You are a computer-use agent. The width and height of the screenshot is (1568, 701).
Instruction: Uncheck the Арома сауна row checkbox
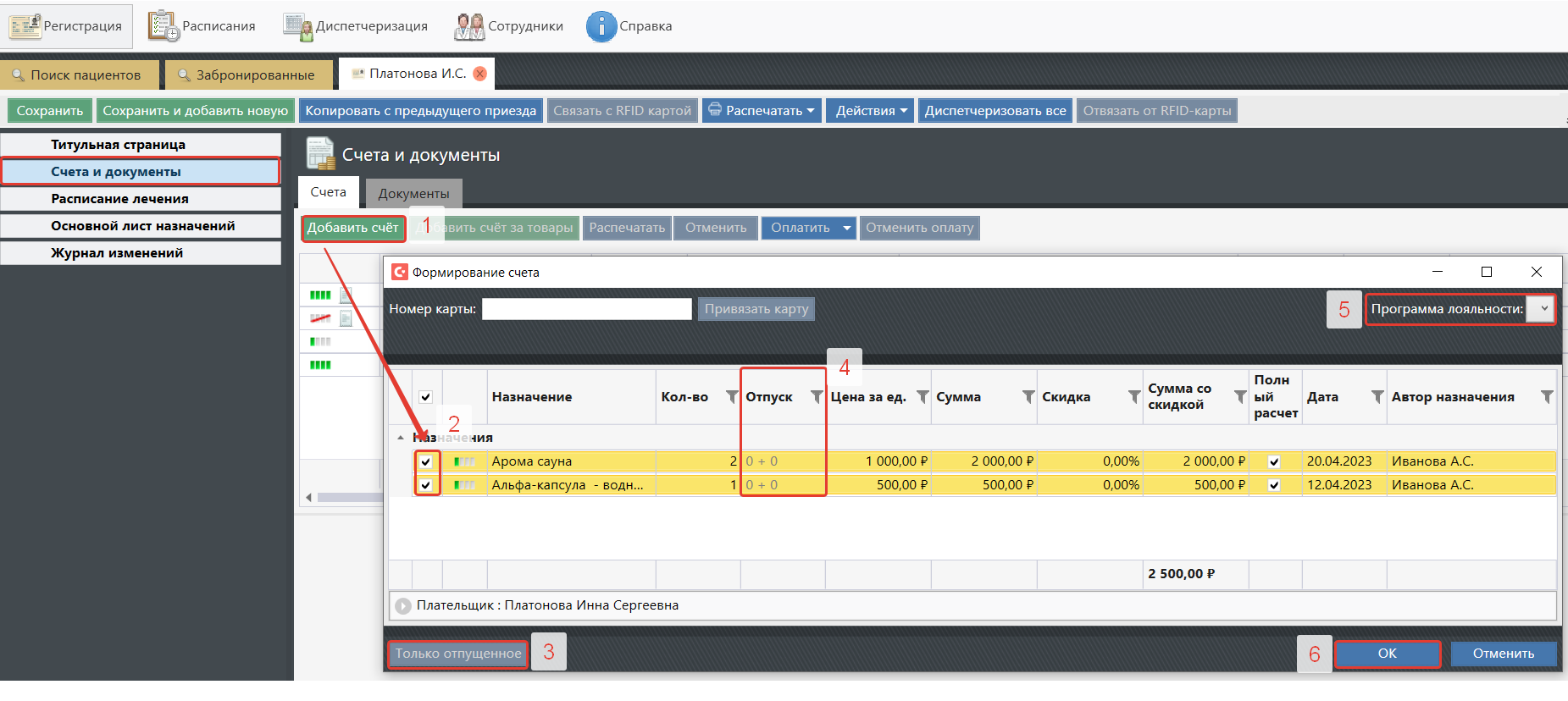click(x=426, y=461)
